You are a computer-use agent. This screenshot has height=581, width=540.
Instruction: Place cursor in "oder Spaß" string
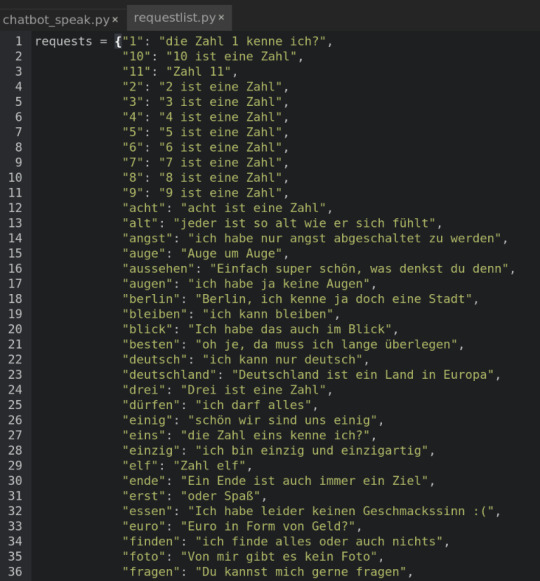pos(221,496)
